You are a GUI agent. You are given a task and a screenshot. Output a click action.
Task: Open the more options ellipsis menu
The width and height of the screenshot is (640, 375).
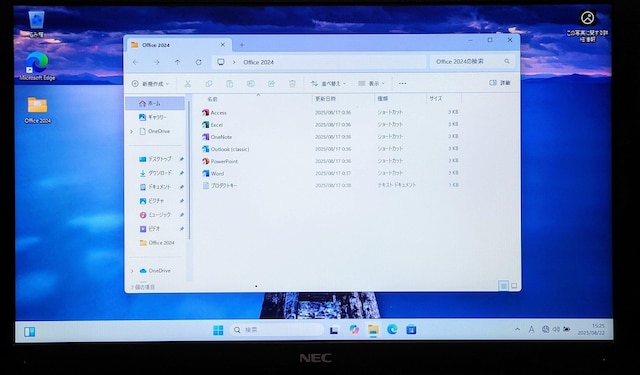pyautogui.click(x=402, y=84)
